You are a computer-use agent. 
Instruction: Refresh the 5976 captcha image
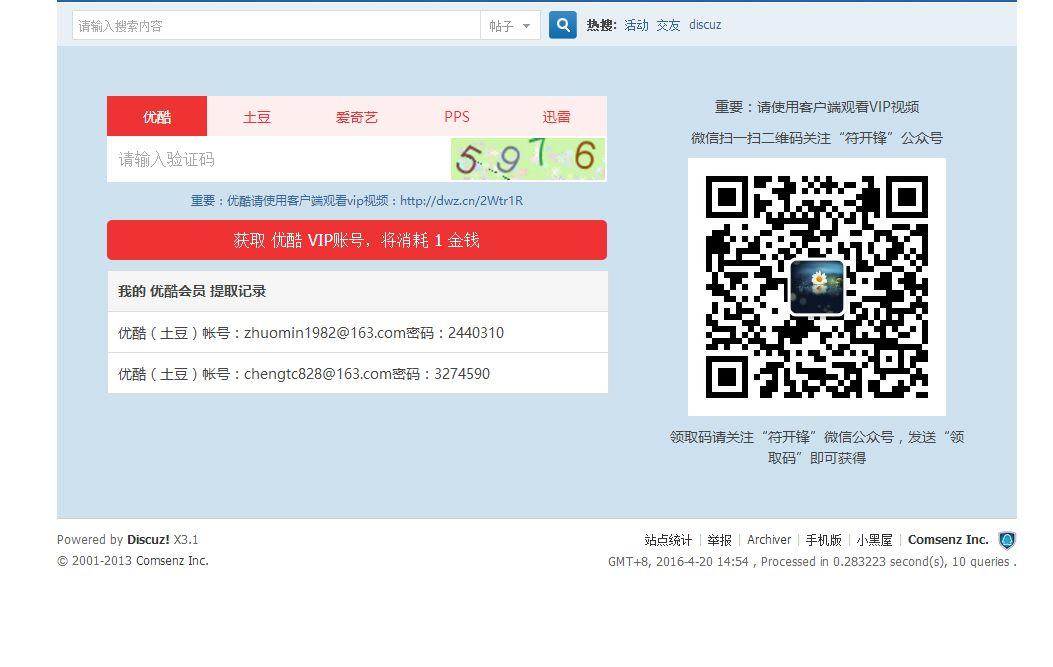(528, 159)
